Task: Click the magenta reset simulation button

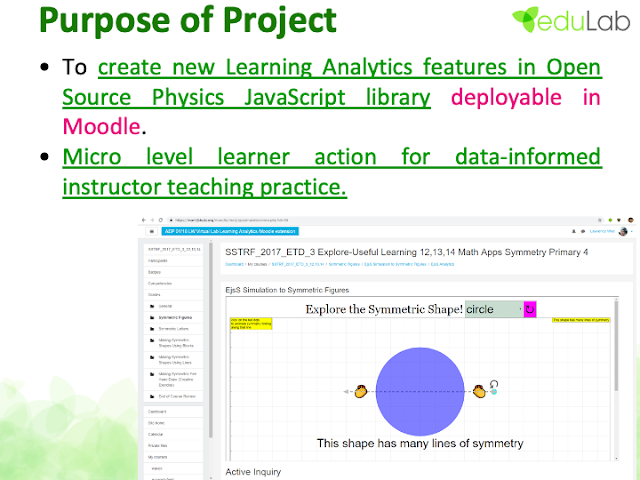Action: [530, 309]
